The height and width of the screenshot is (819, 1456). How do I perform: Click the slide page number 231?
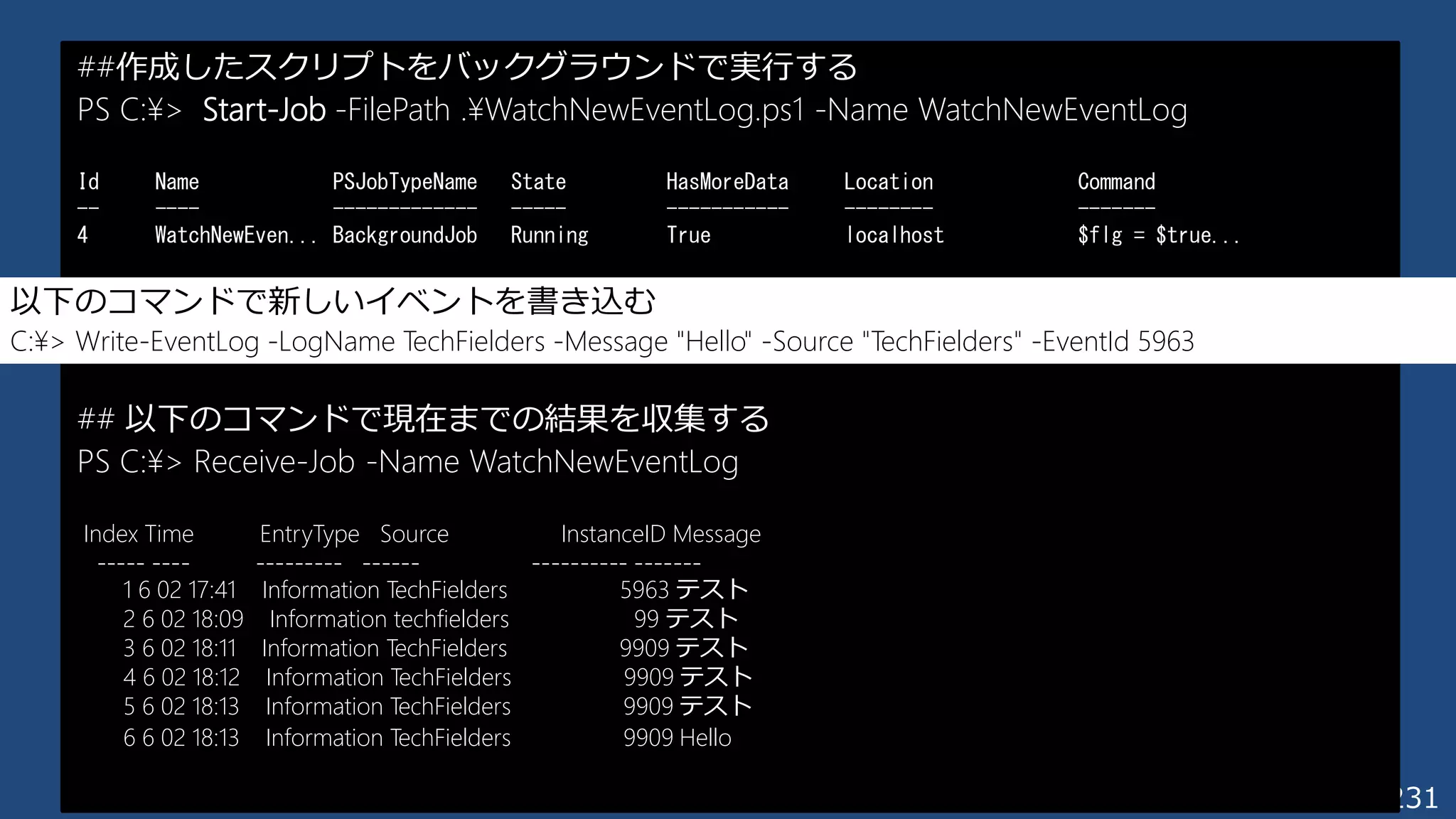point(1420,798)
